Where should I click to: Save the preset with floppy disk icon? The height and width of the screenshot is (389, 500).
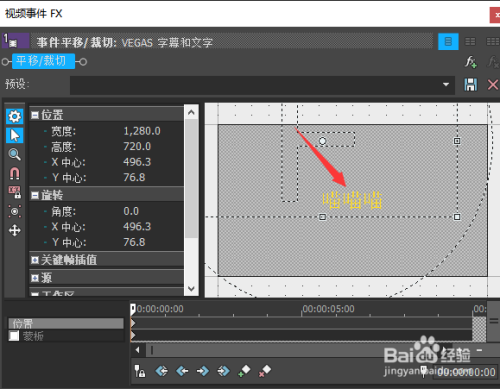[471, 85]
